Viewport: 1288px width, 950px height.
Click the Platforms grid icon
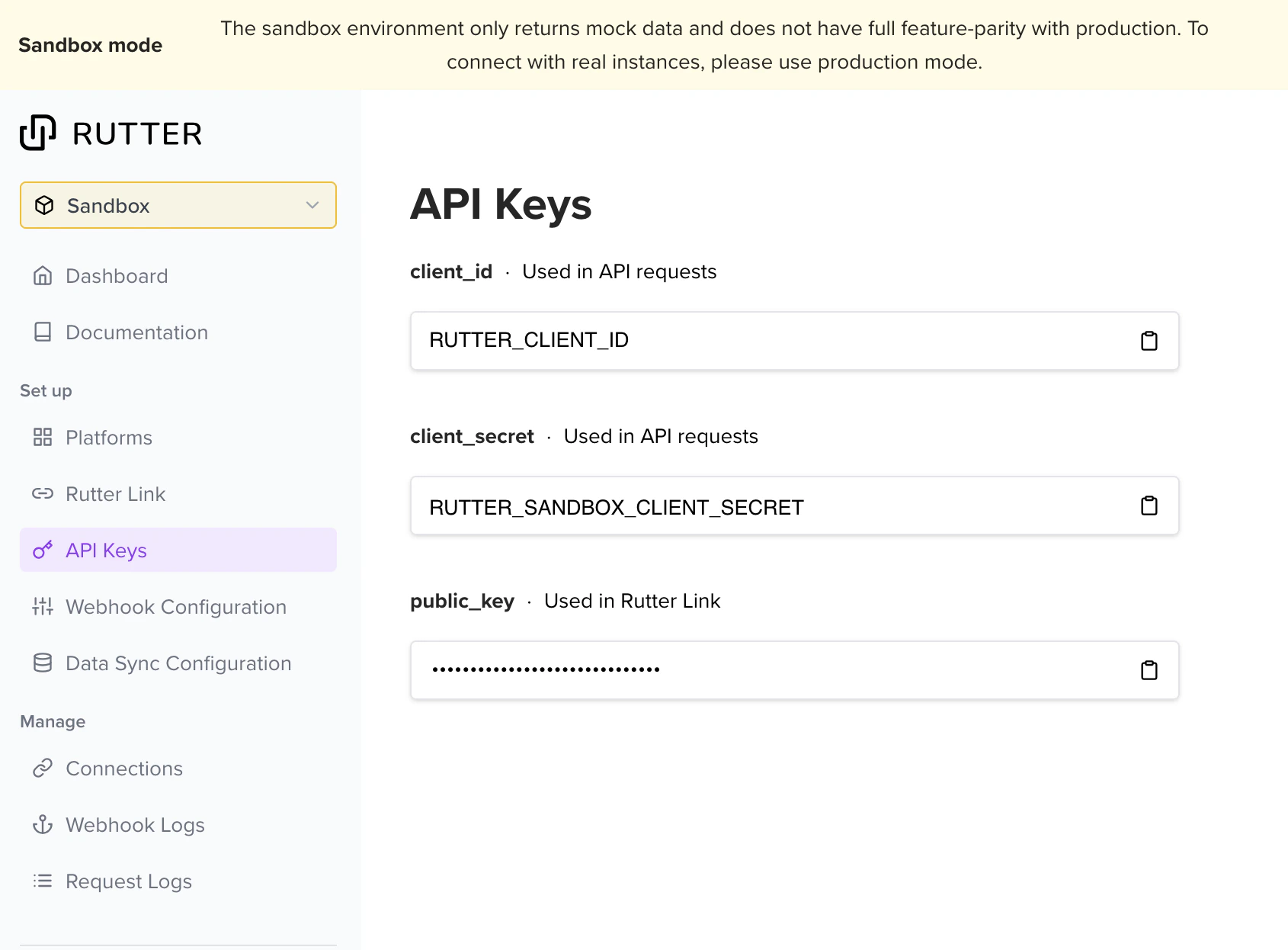(x=42, y=437)
